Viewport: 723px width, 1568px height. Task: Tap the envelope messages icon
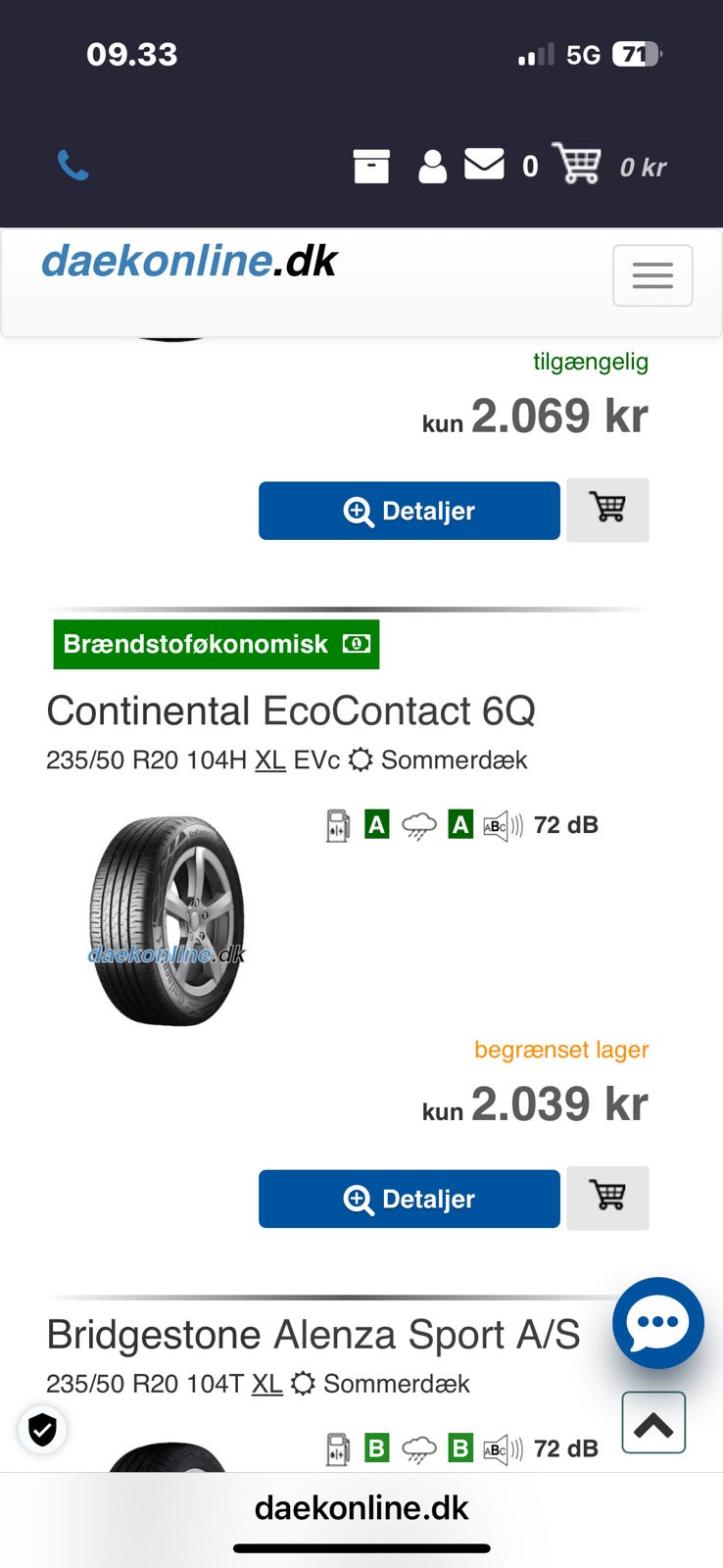tap(484, 164)
